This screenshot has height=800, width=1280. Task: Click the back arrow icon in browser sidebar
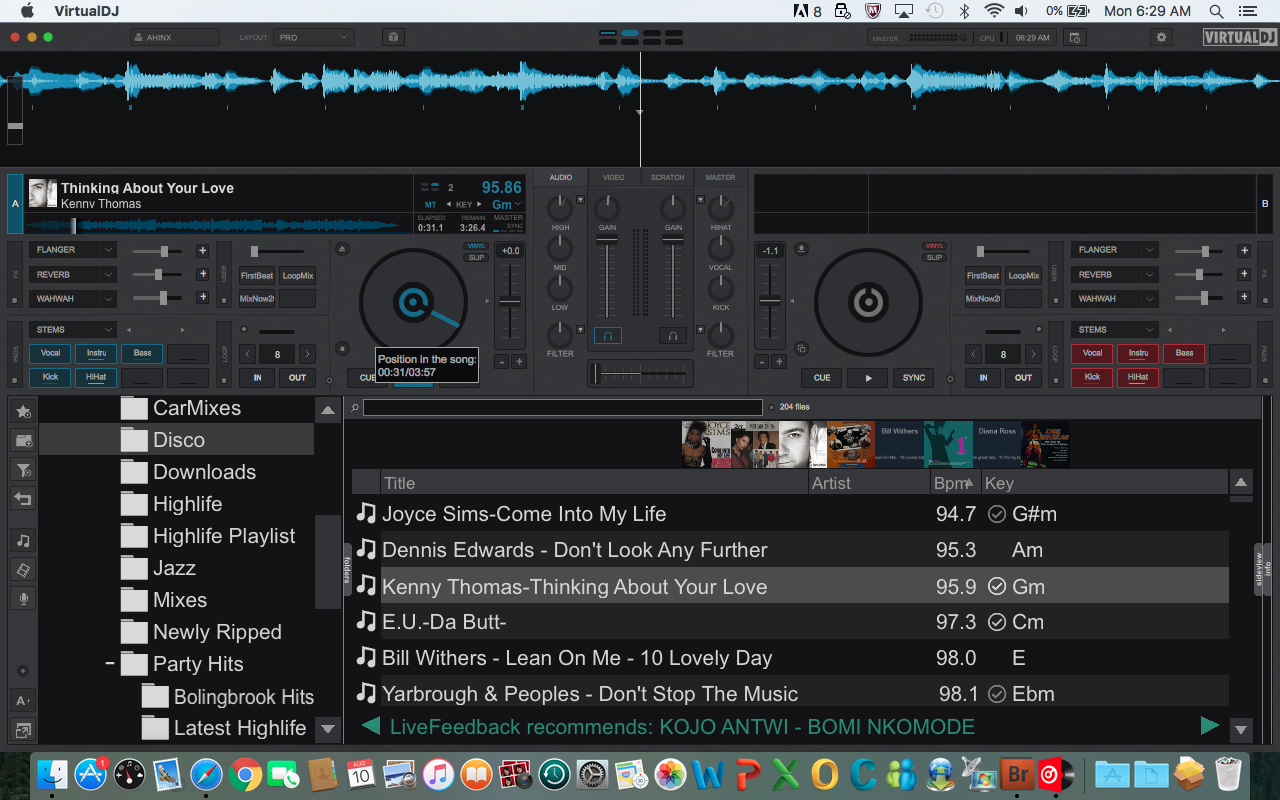23,498
